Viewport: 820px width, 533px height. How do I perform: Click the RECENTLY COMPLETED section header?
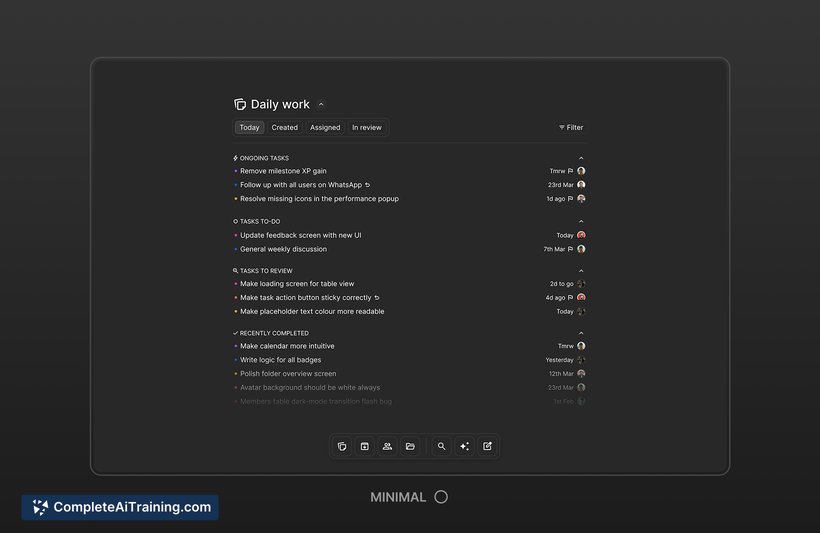point(274,333)
